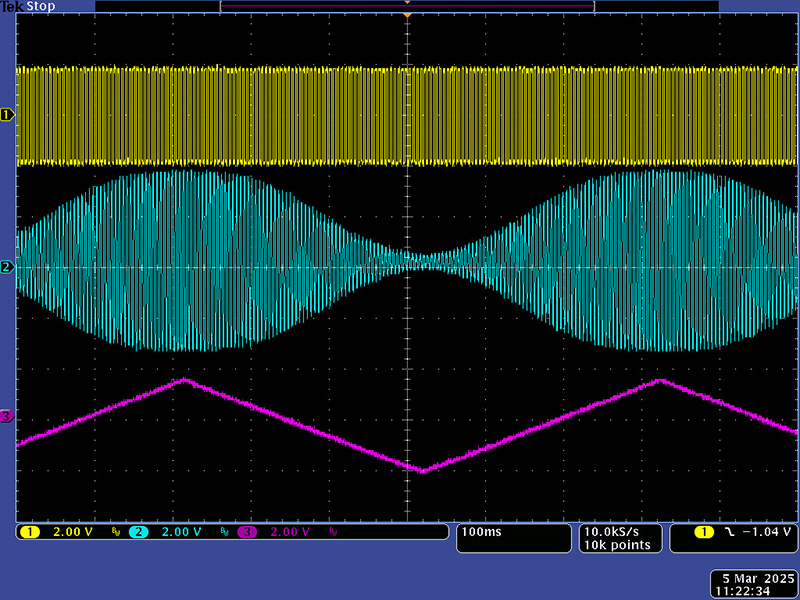Click the magenta channel 3 badge in readout
The image size is (800, 600).
coord(246,532)
